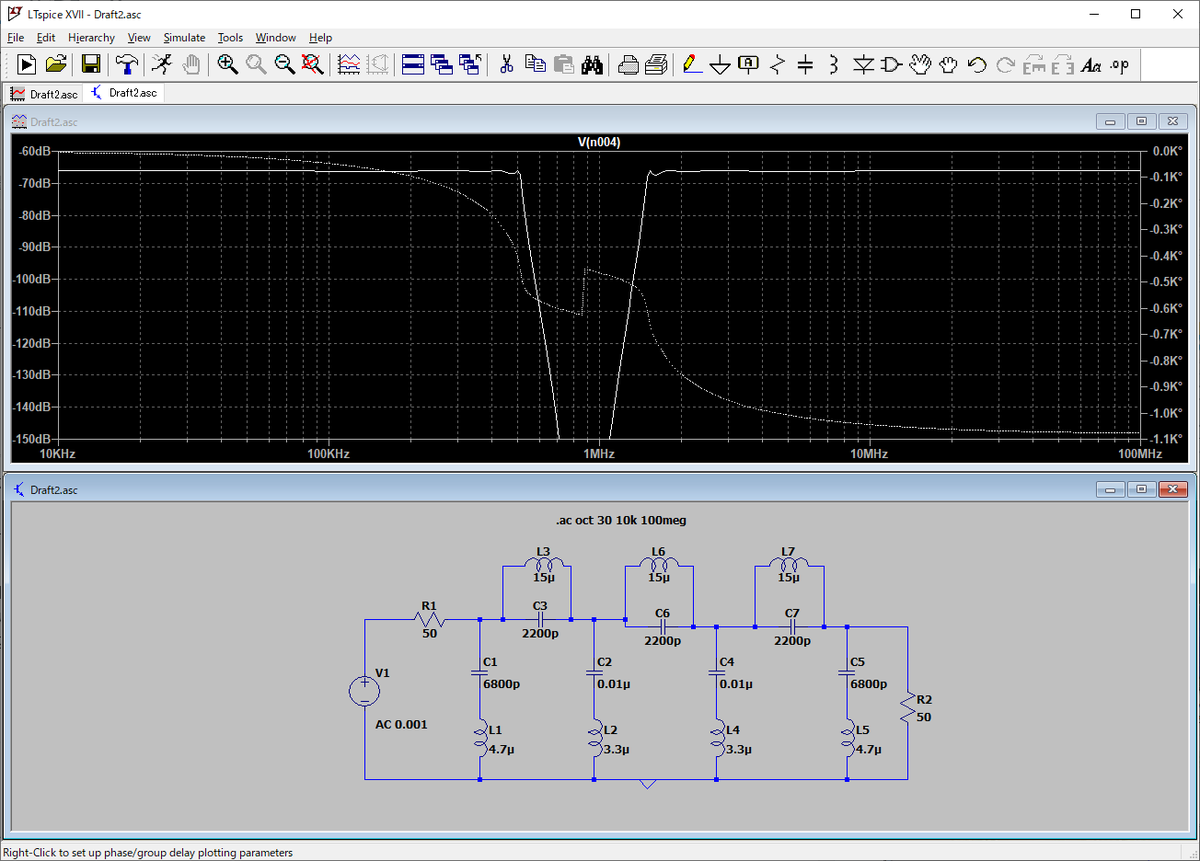This screenshot has width=1200, height=861.
Task: Open the Help menu
Action: 320,37
